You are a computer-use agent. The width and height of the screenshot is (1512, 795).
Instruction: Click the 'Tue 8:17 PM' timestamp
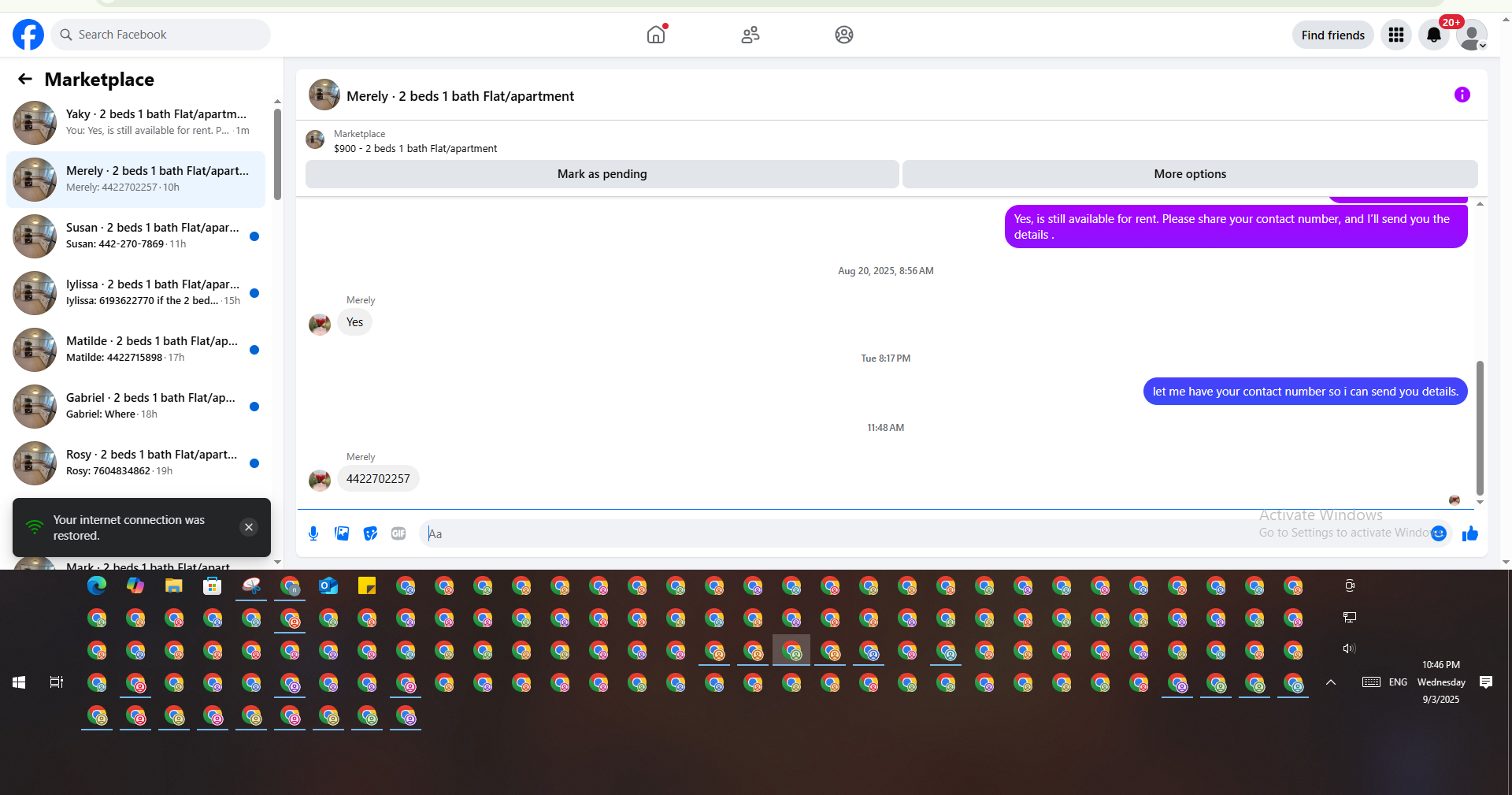(x=885, y=358)
